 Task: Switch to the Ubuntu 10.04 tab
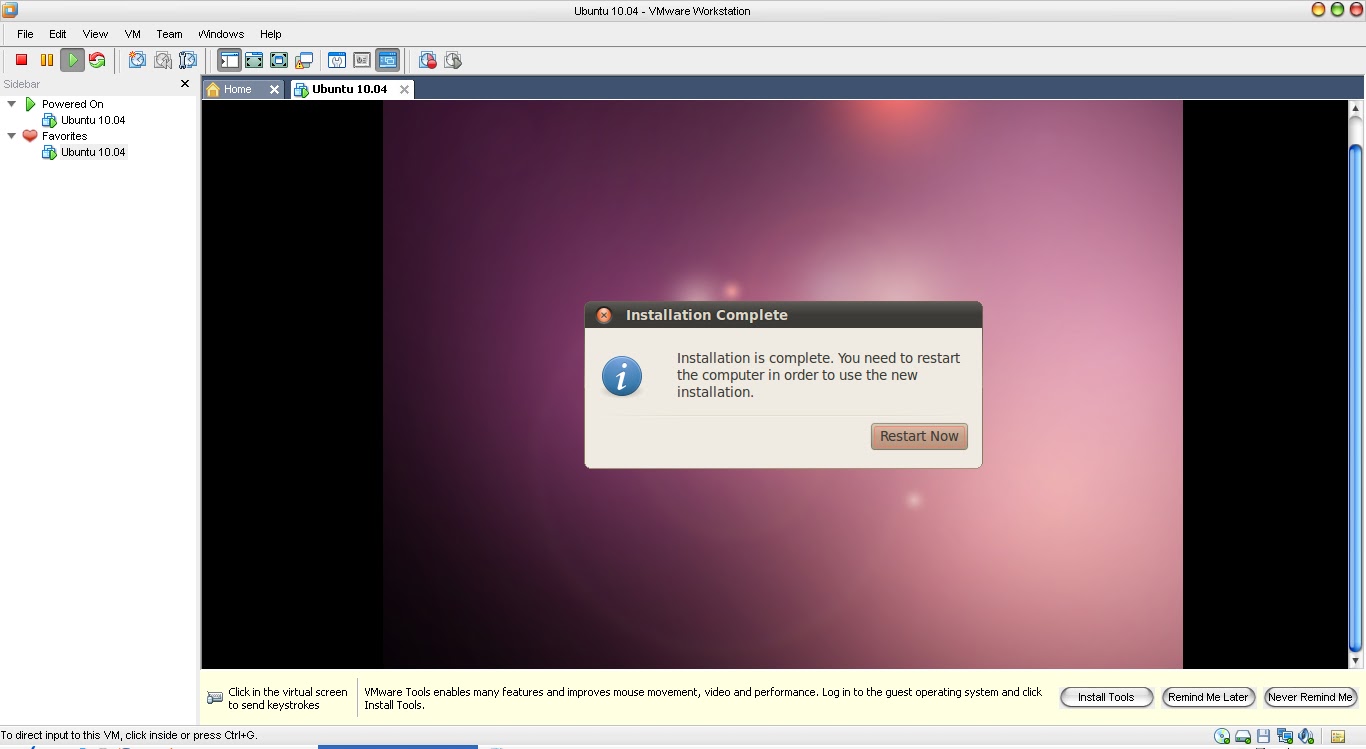point(349,89)
